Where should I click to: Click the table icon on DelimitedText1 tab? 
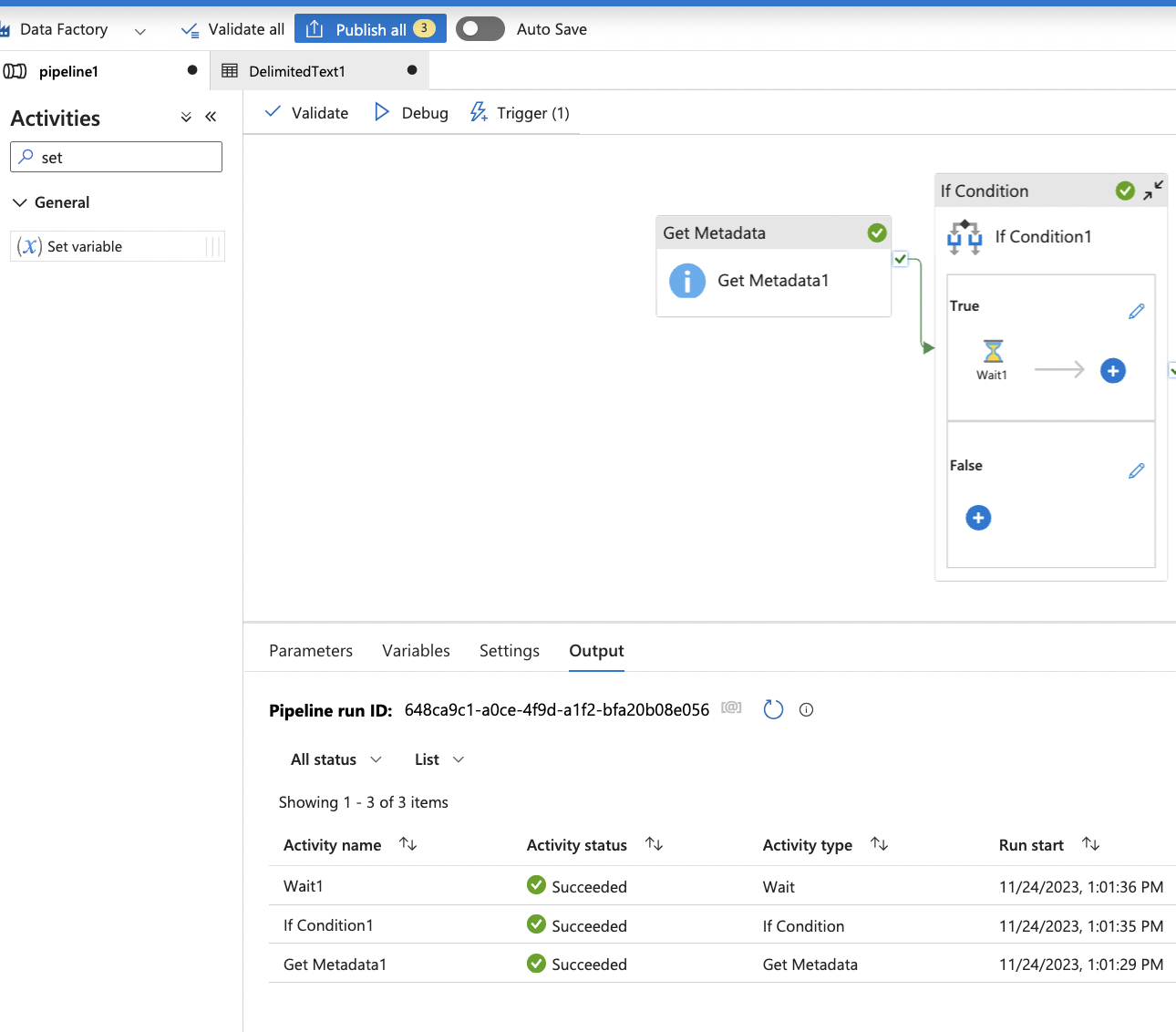(x=230, y=71)
